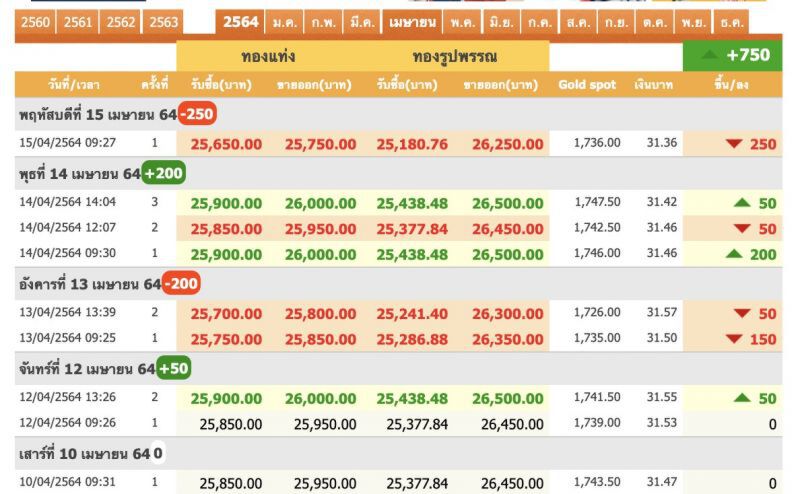Click the 1,747.50 Gold spot value
This screenshot has height=494, width=800.
click(x=597, y=202)
